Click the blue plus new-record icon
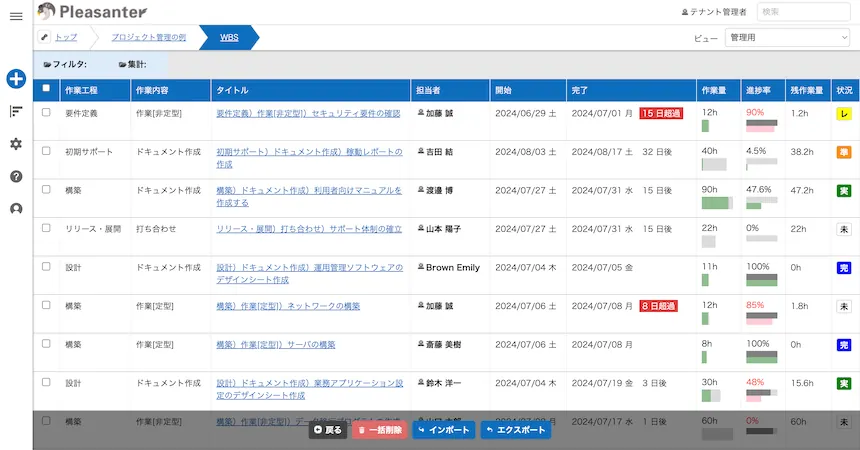The image size is (860, 450). click(x=16, y=78)
